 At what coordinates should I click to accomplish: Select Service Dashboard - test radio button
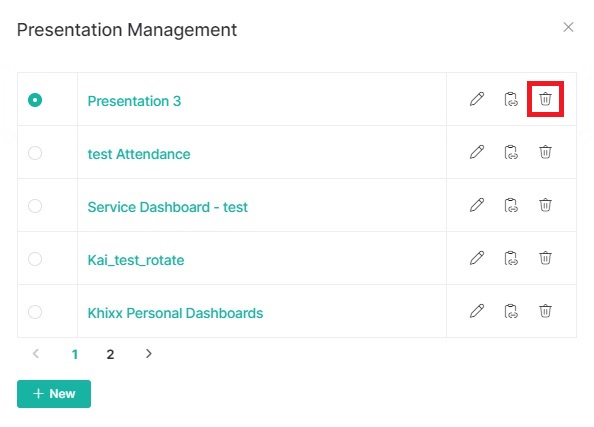click(35, 206)
